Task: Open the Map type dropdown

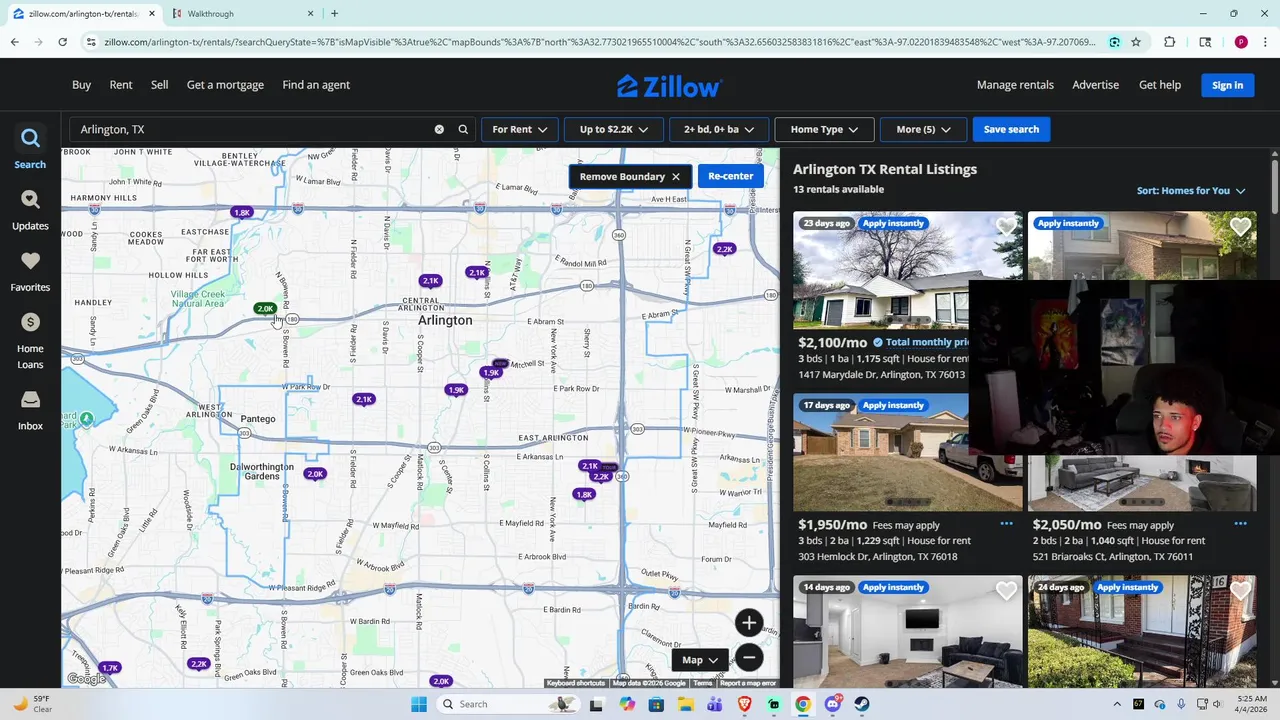Action: [x=701, y=660]
